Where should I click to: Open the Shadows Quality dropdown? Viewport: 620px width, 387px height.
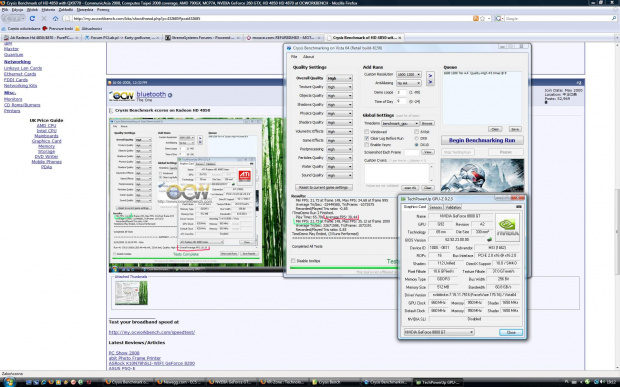click(x=339, y=105)
